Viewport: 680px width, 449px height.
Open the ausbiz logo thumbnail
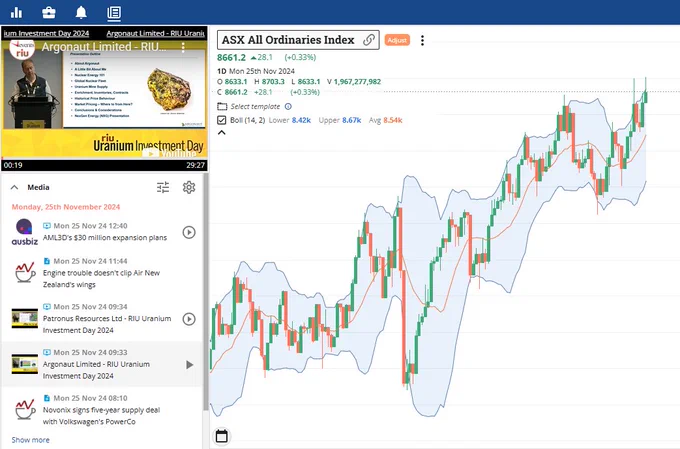[x=24, y=232]
